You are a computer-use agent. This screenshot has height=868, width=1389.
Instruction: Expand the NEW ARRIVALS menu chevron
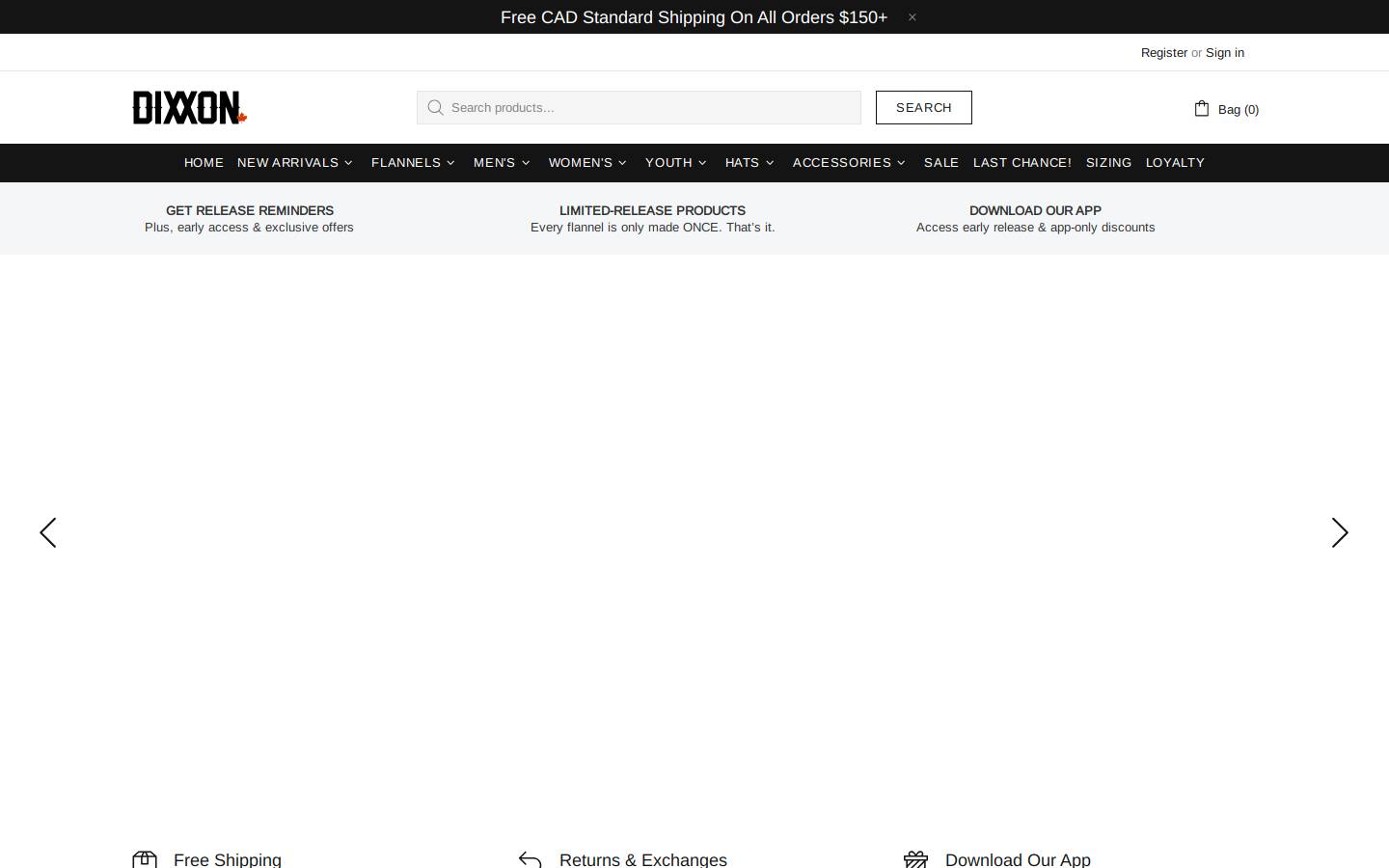(x=348, y=163)
